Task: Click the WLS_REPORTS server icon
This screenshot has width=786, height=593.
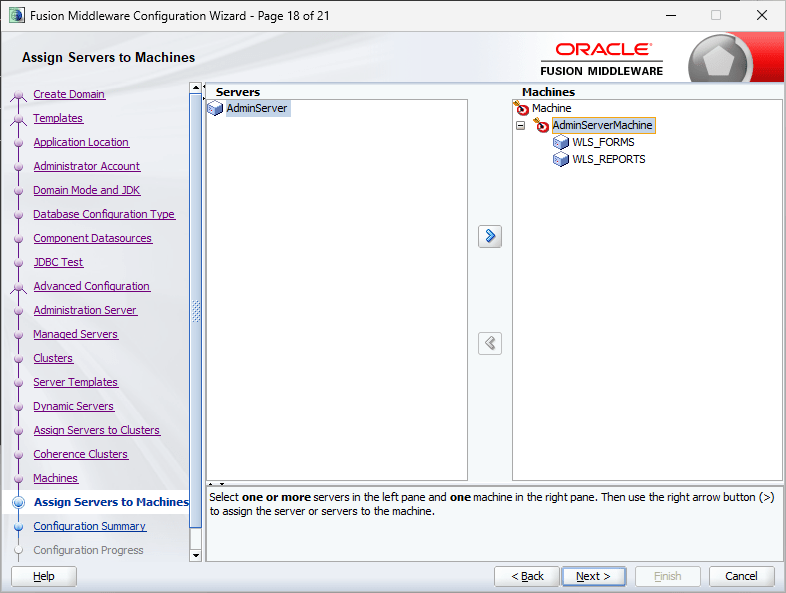Action: 560,159
